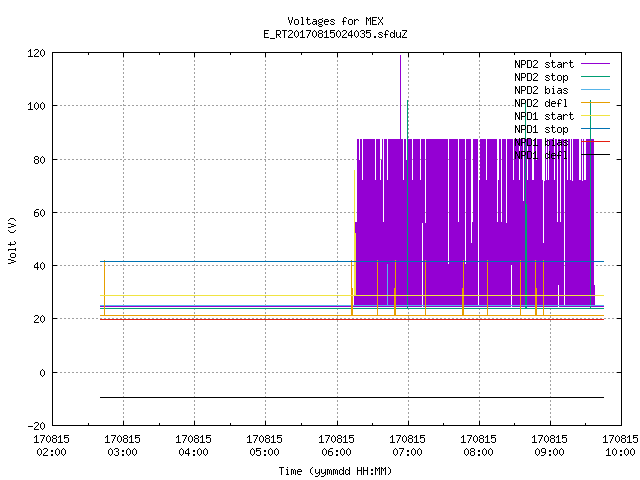Click the y-axis tick value 100
This screenshot has height=480, width=640.
[36, 106]
